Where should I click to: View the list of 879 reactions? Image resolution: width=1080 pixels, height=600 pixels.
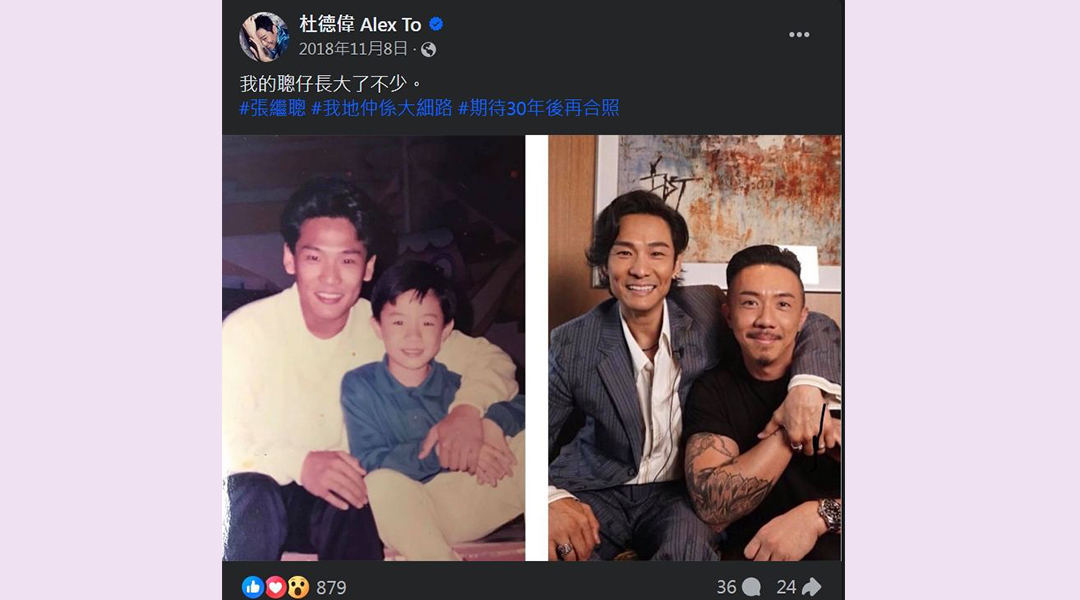point(331,588)
